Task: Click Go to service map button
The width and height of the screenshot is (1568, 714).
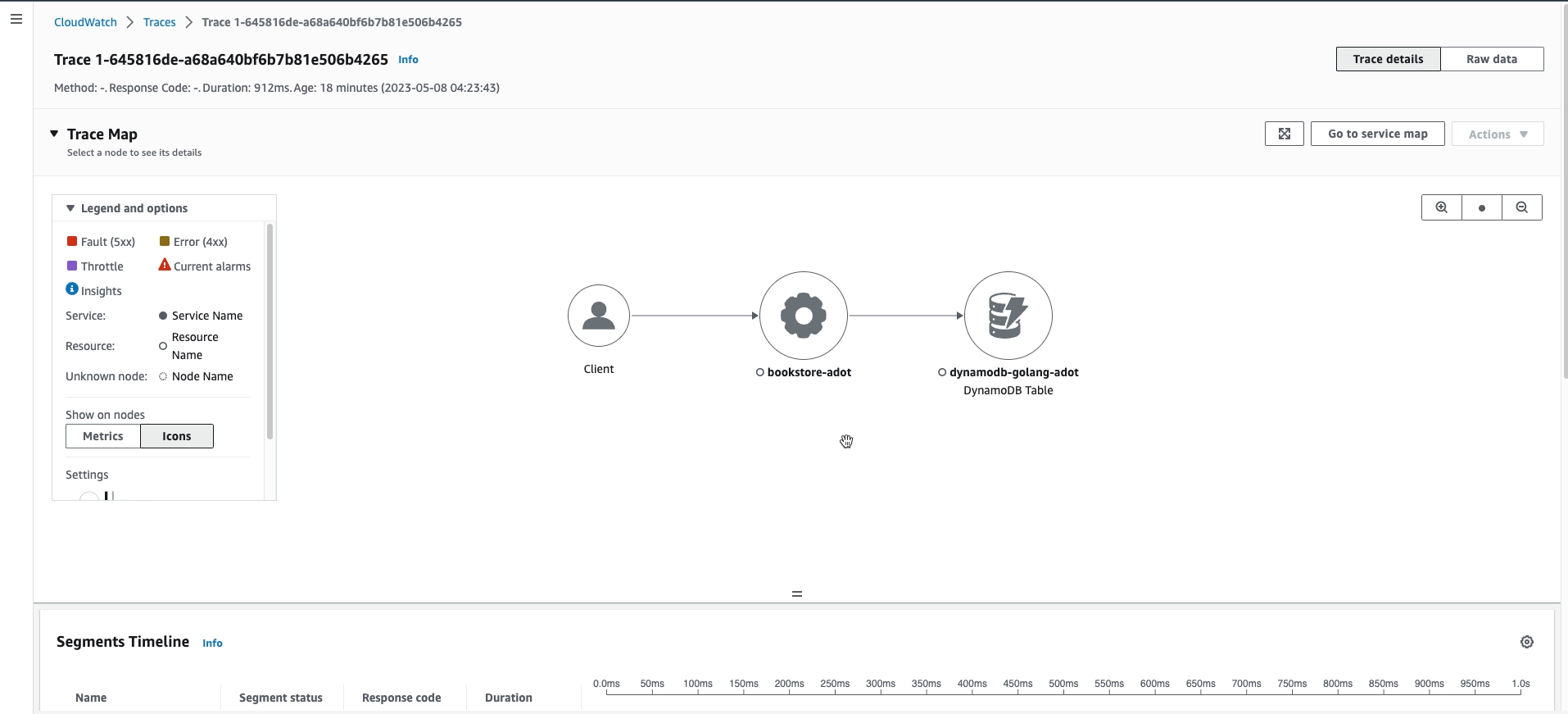Action: [x=1378, y=134]
